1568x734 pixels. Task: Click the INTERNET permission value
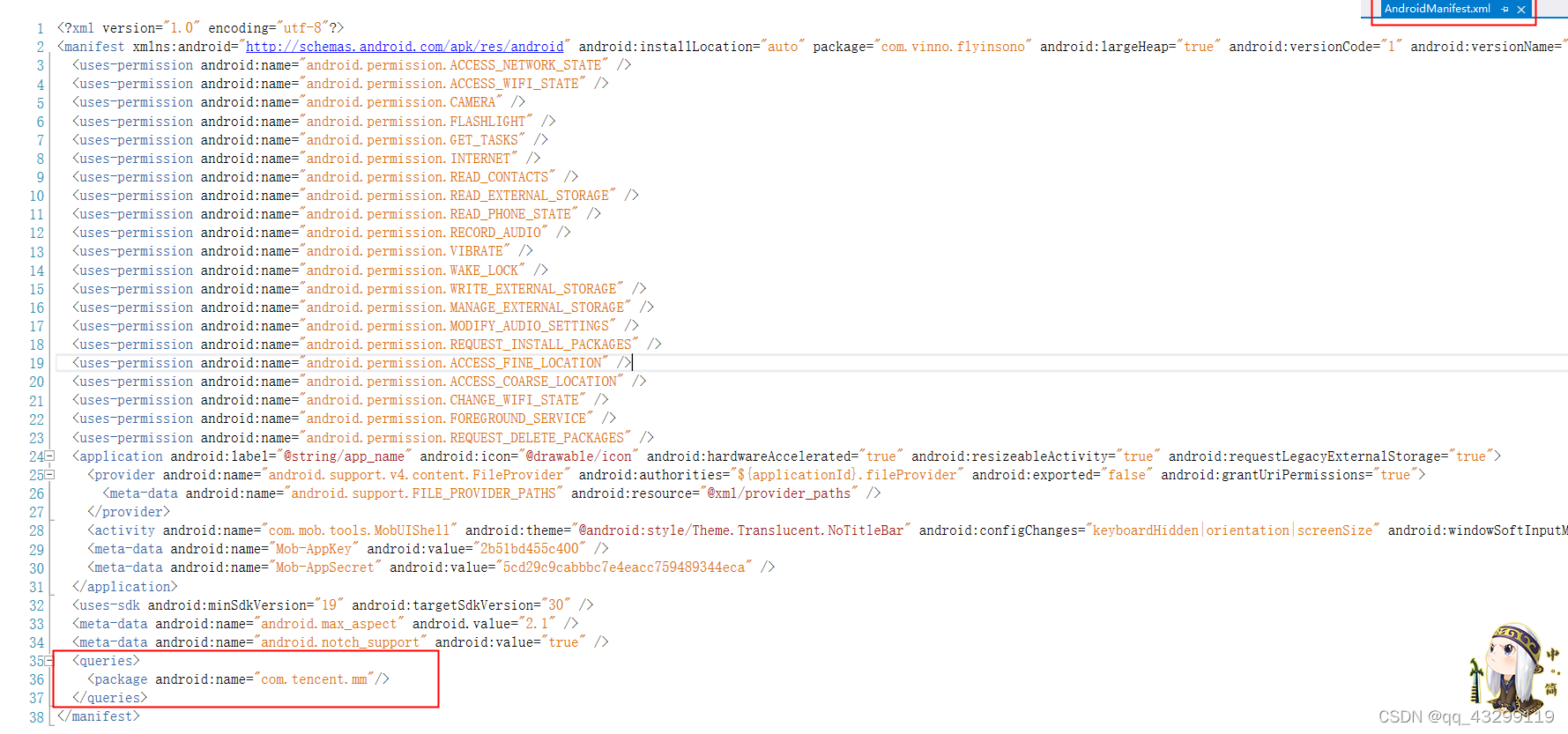409,158
